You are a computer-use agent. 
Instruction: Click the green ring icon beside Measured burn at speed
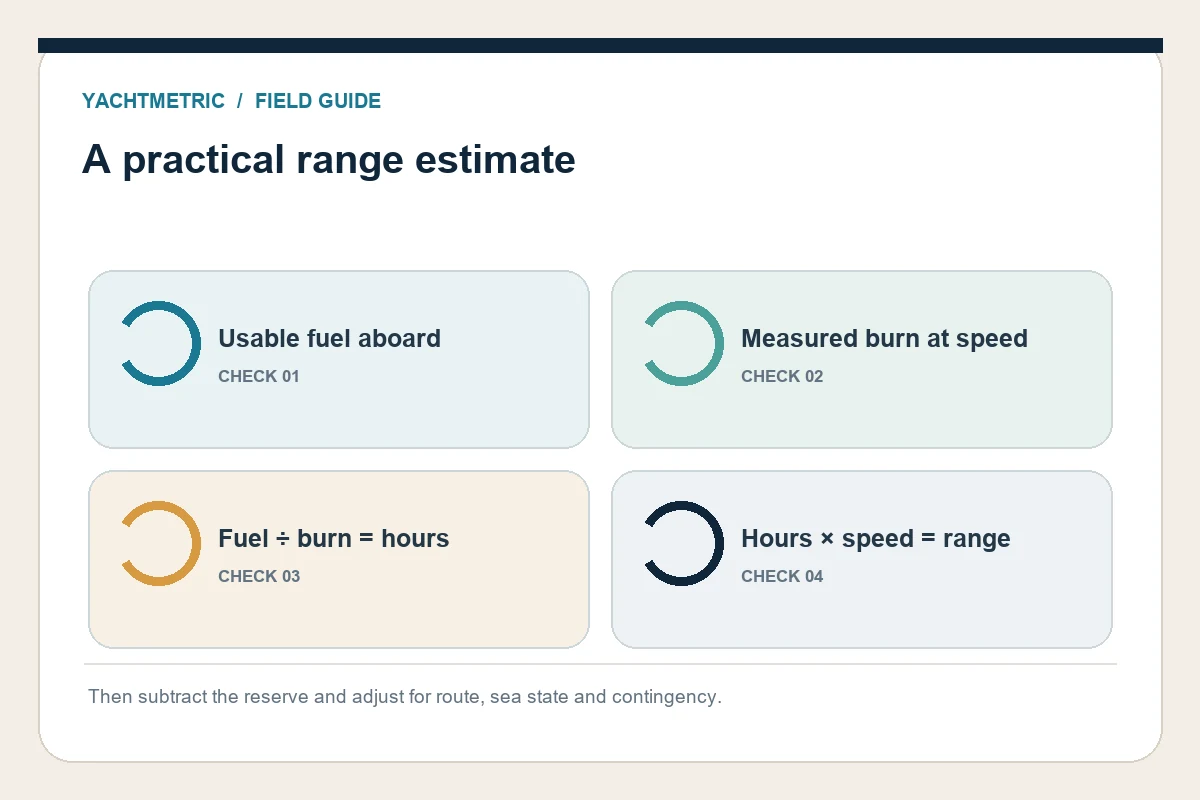(x=683, y=343)
